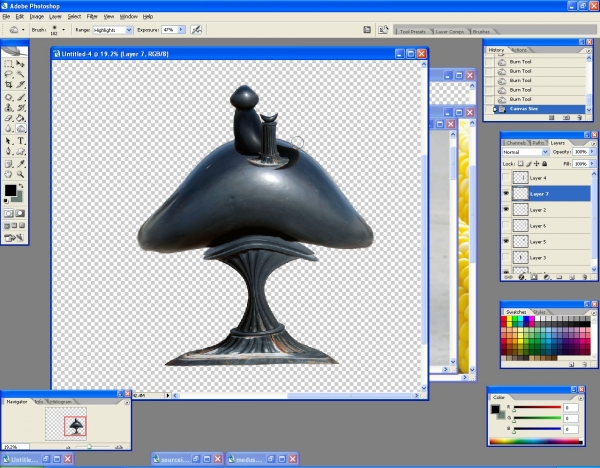
Task: Add layer mask button in Layers panel
Action: click(534, 277)
